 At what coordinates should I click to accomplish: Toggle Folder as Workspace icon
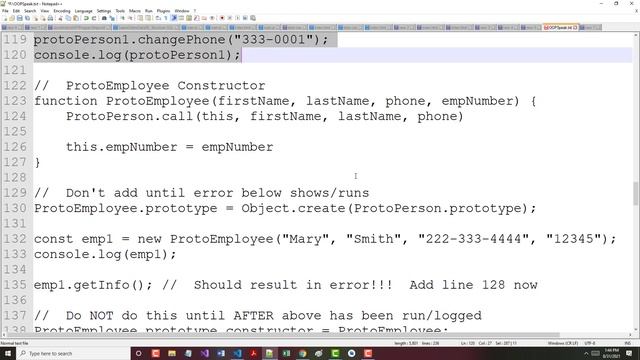point(204,18)
